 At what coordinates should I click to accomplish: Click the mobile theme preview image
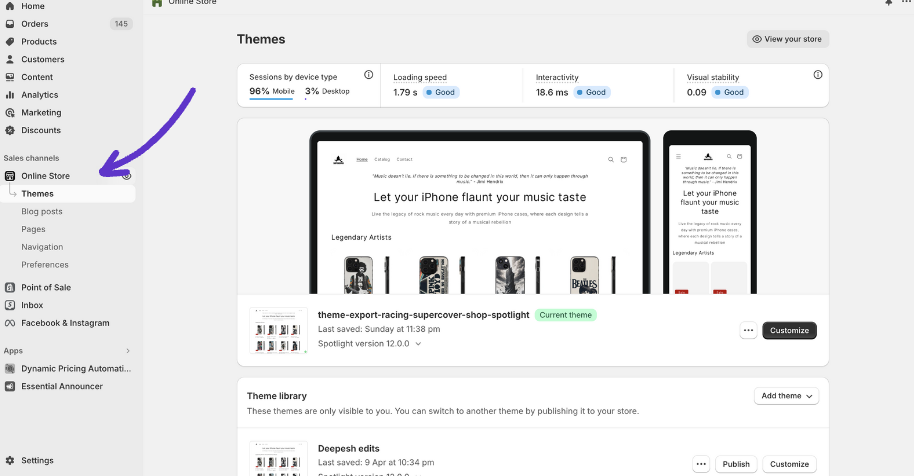coord(710,213)
